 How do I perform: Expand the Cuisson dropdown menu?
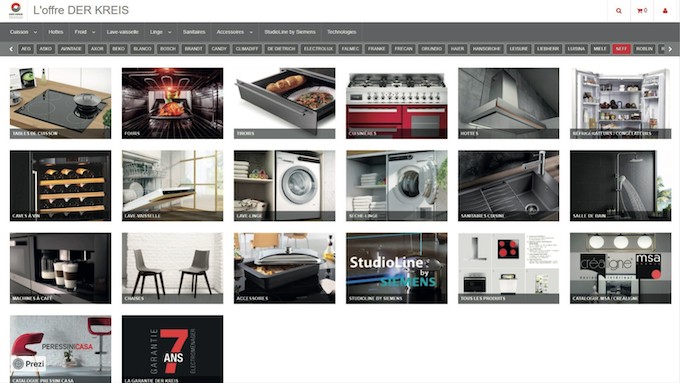(23, 32)
